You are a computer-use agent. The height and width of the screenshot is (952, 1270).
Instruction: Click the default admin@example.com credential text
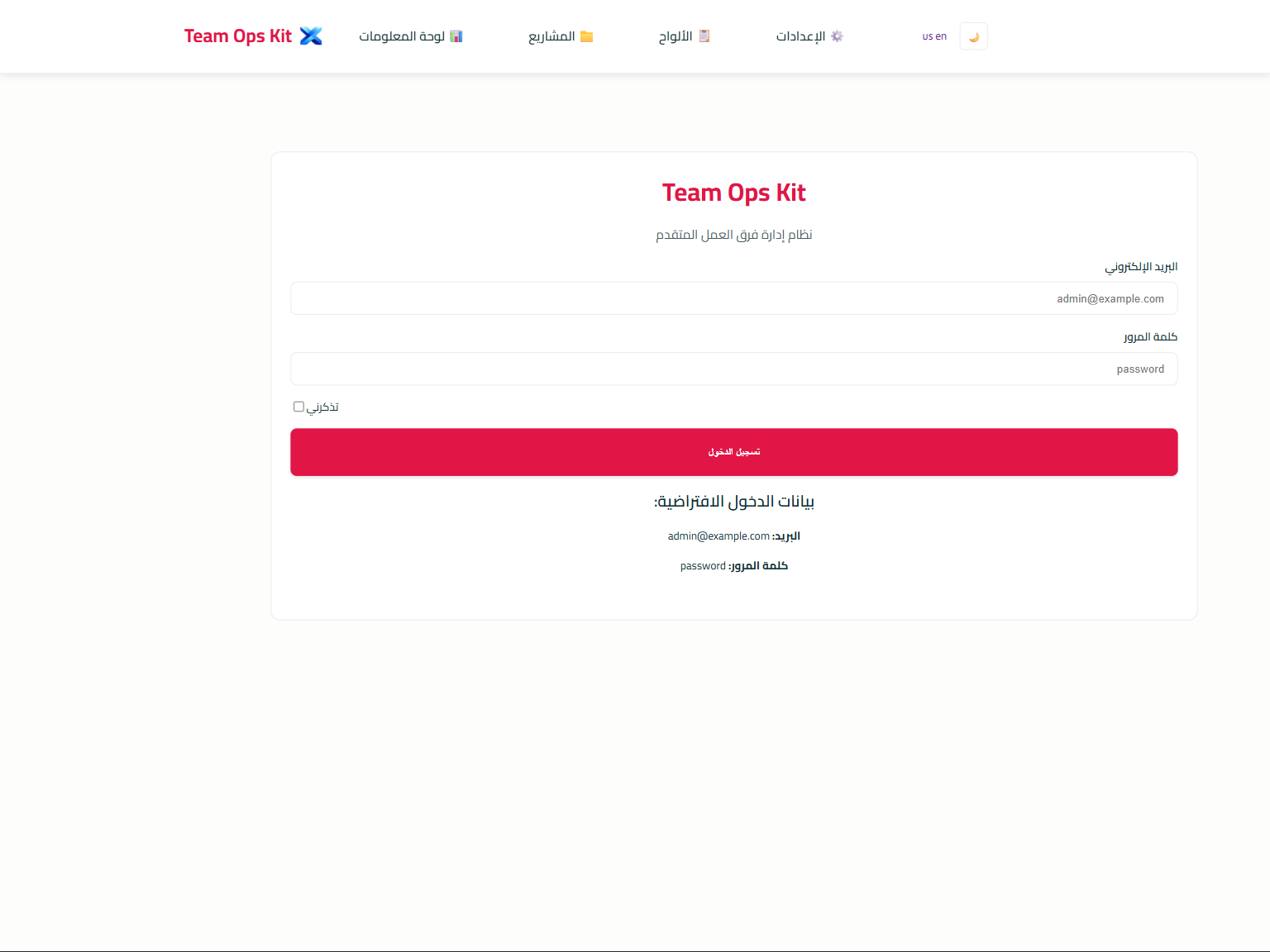click(719, 536)
